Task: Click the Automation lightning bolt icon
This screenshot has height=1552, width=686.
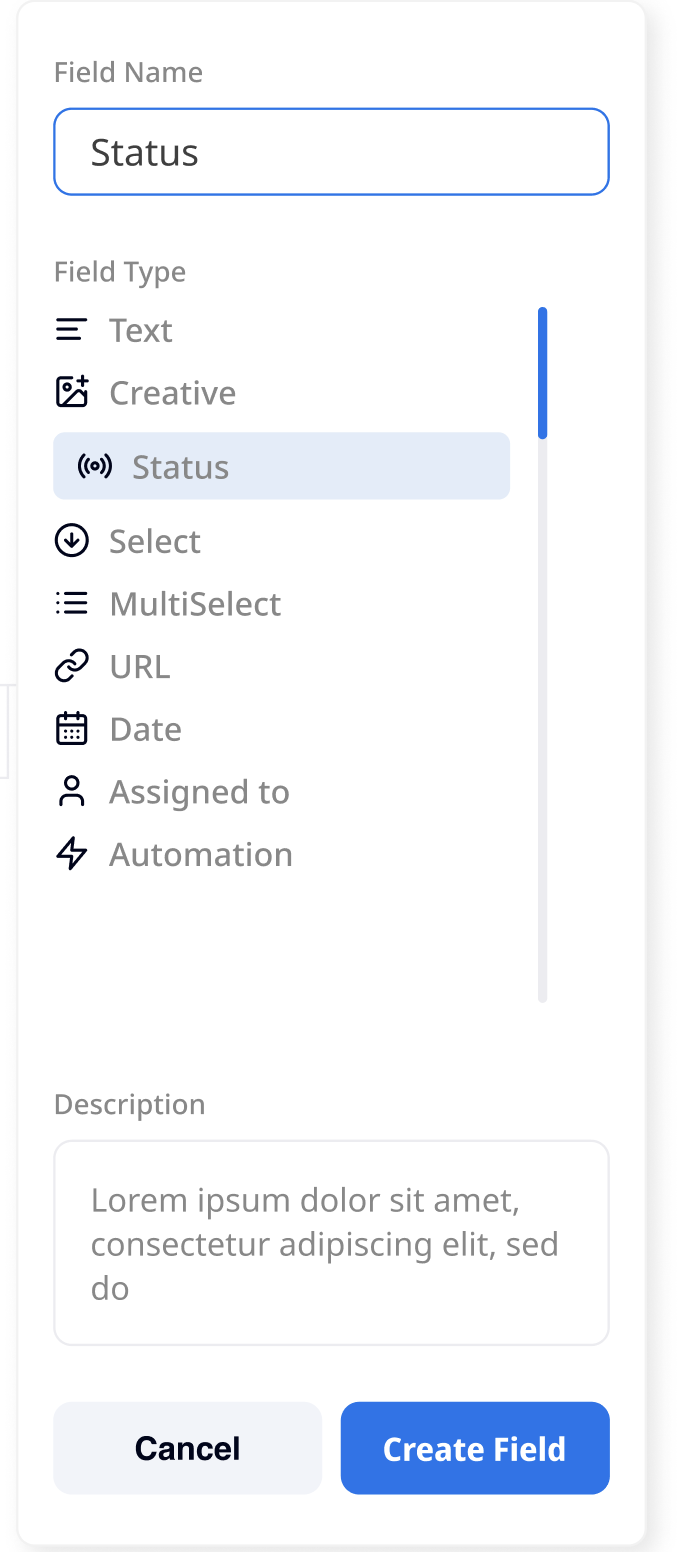Action: tap(72, 854)
